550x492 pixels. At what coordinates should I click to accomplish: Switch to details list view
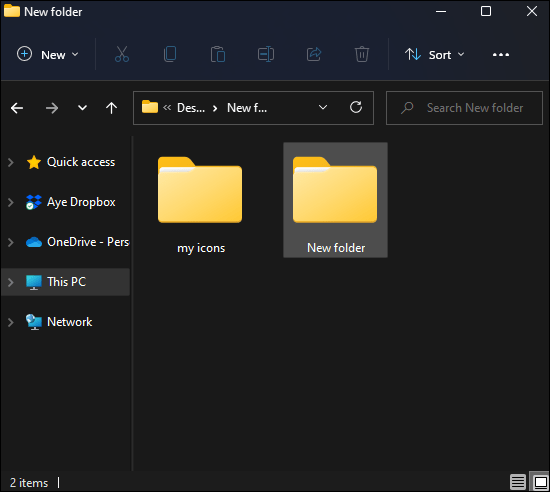coord(518,482)
